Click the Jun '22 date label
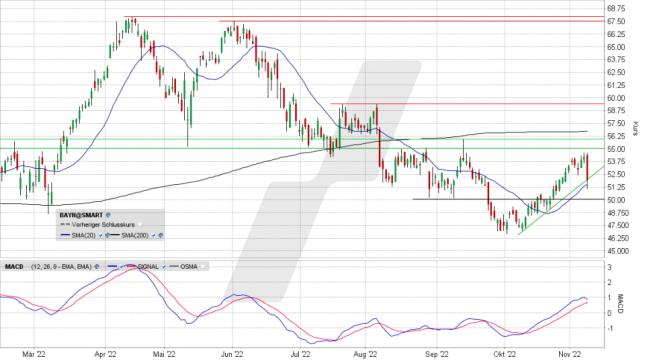The width and height of the screenshot is (645, 363). click(232, 354)
